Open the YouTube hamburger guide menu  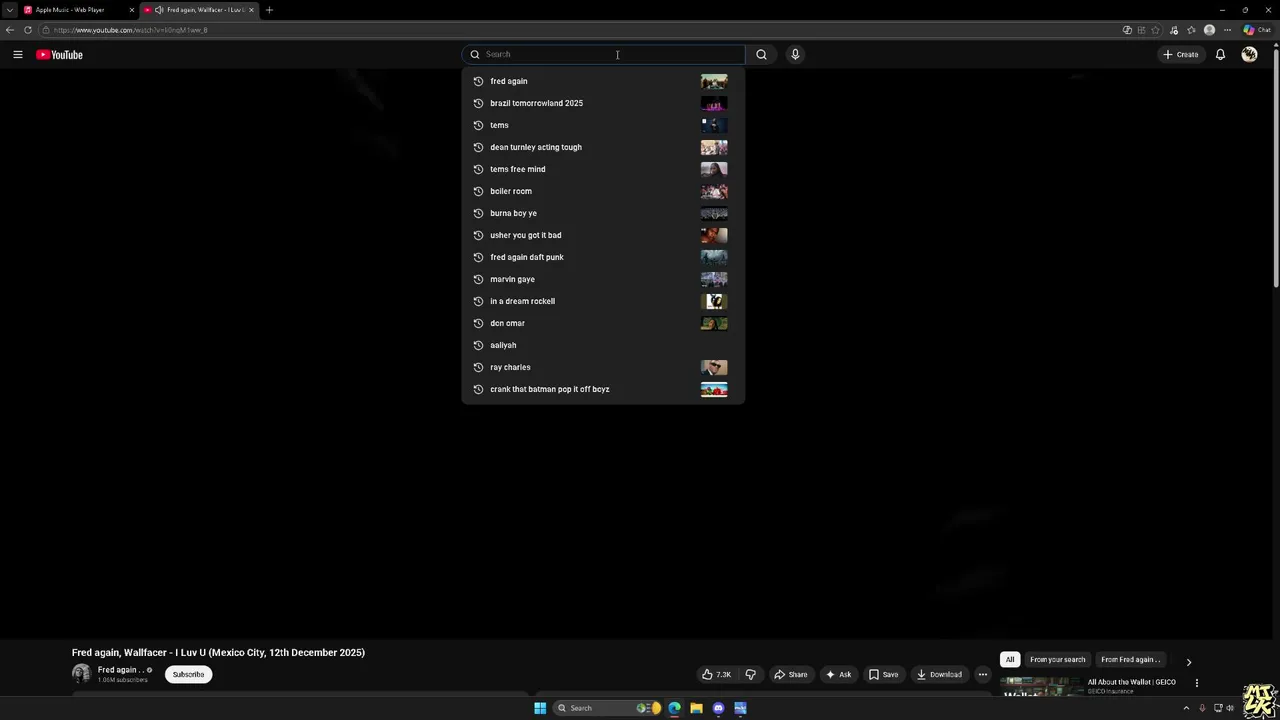point(18,55)
